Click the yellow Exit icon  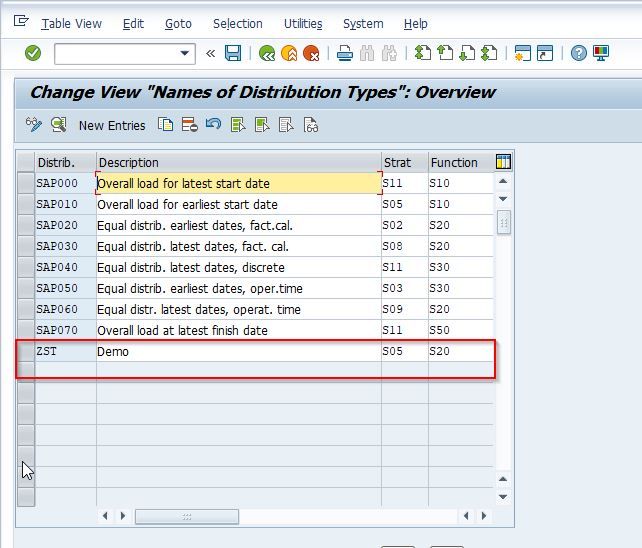289,53
